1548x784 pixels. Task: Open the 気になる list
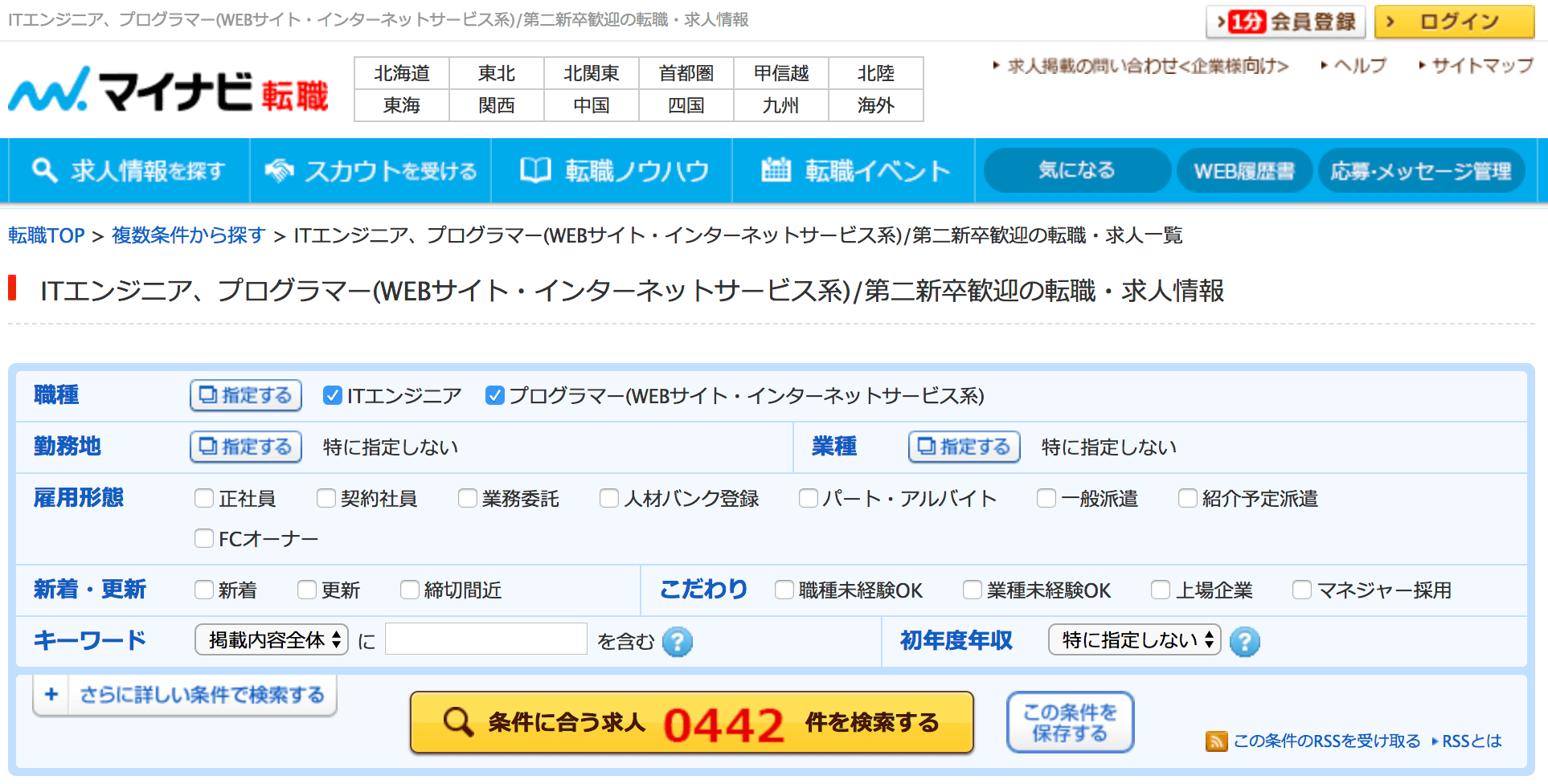[1077, 170]
